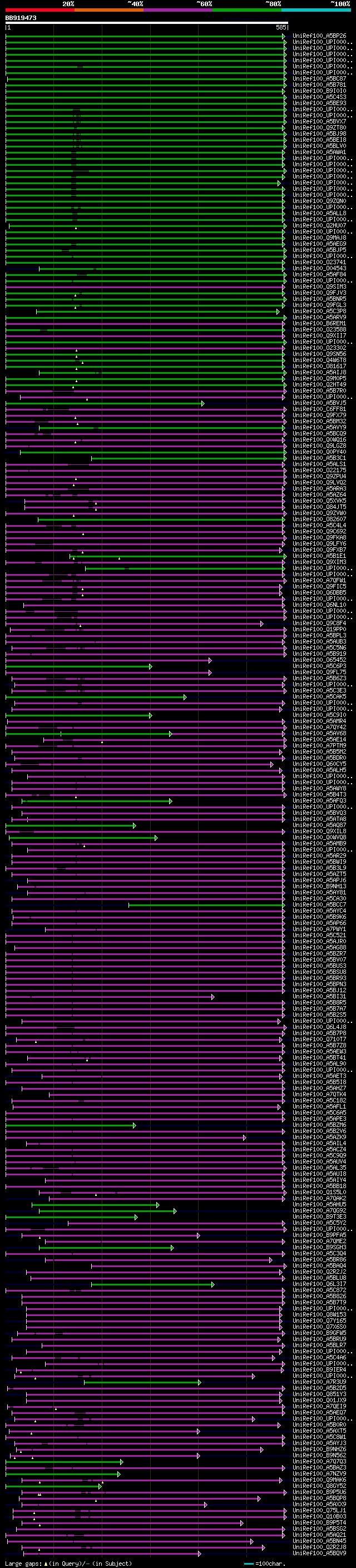This screenshot has height=1568, width=356.
Task: Click the UniRef100_A5BQV9 entry
Action: point(319,1554)
